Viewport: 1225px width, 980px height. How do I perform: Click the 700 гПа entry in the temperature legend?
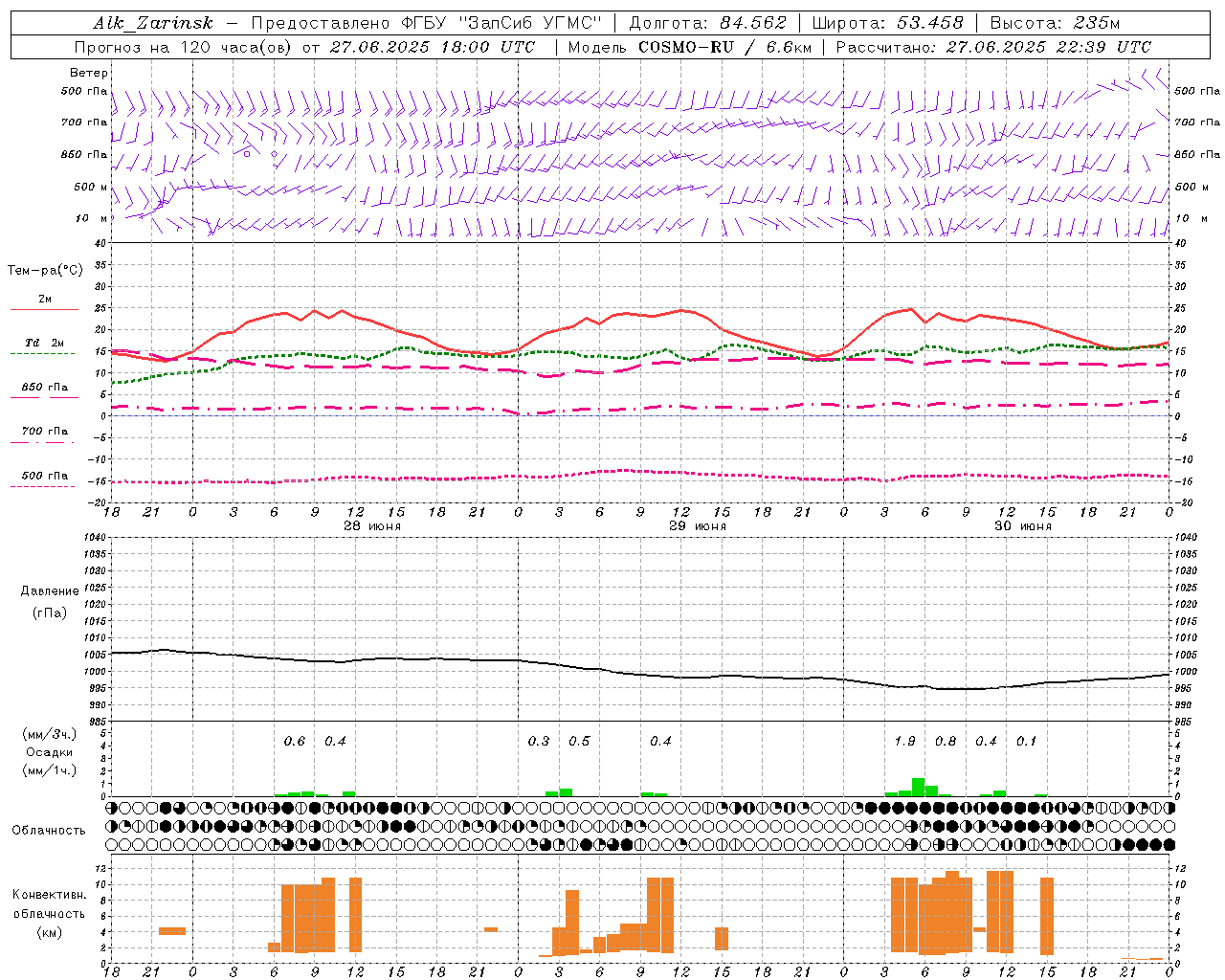click(45, 432)
